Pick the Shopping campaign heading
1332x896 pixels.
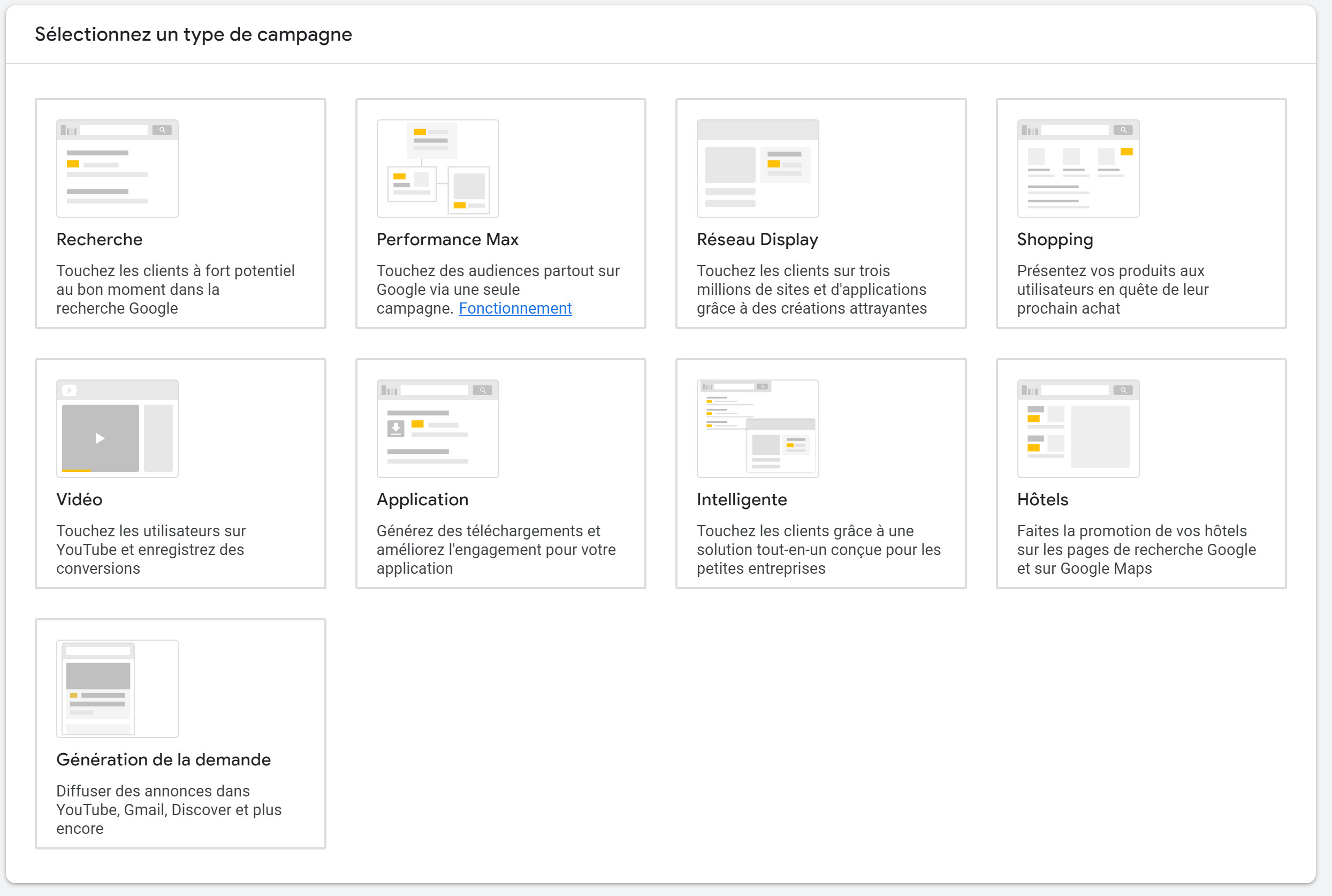[x=1054, y=239]
